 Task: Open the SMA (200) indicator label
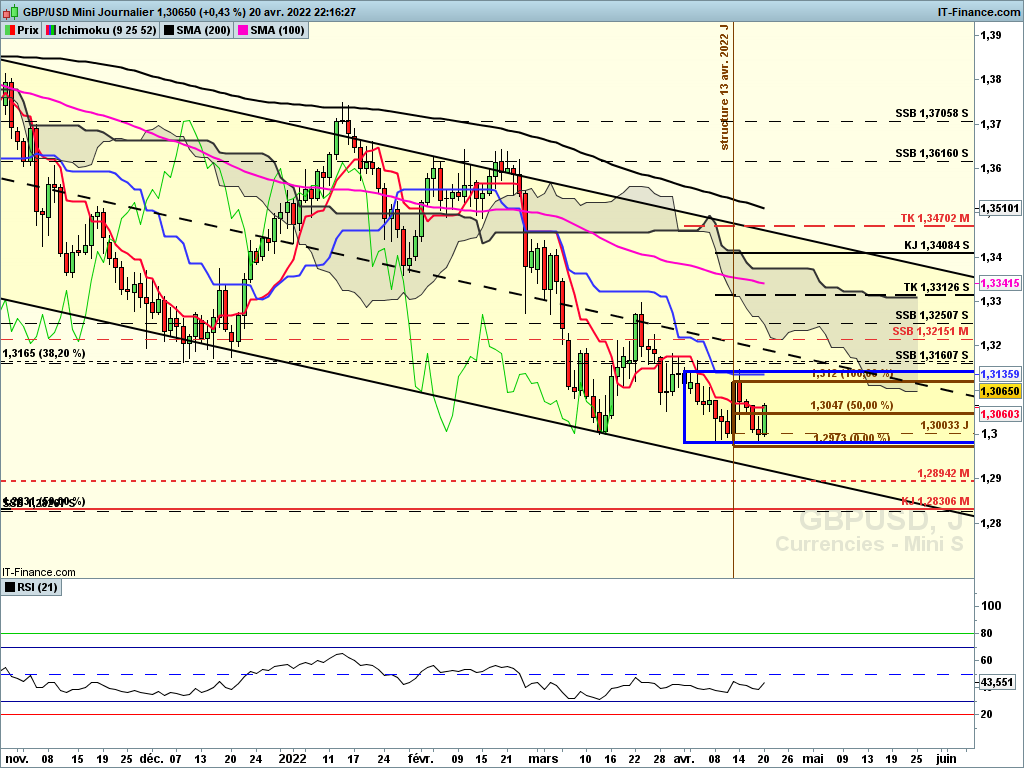[204, 30]
